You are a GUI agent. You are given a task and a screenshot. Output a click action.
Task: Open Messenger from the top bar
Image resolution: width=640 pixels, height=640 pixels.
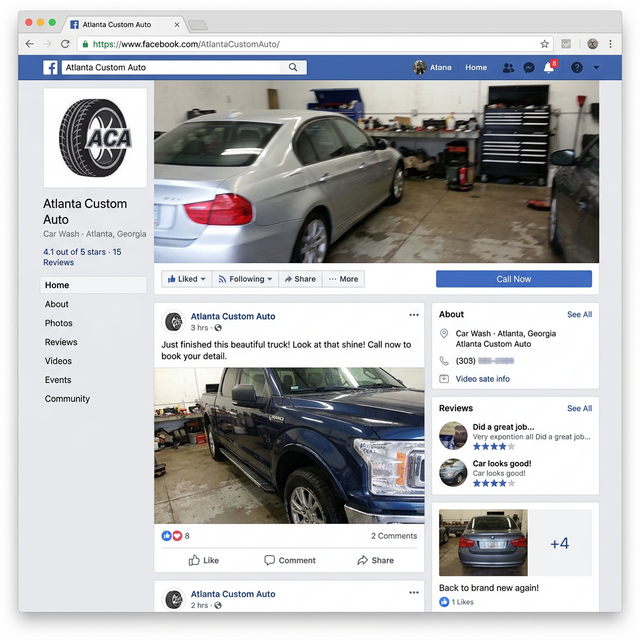click(x=528, y=68)
